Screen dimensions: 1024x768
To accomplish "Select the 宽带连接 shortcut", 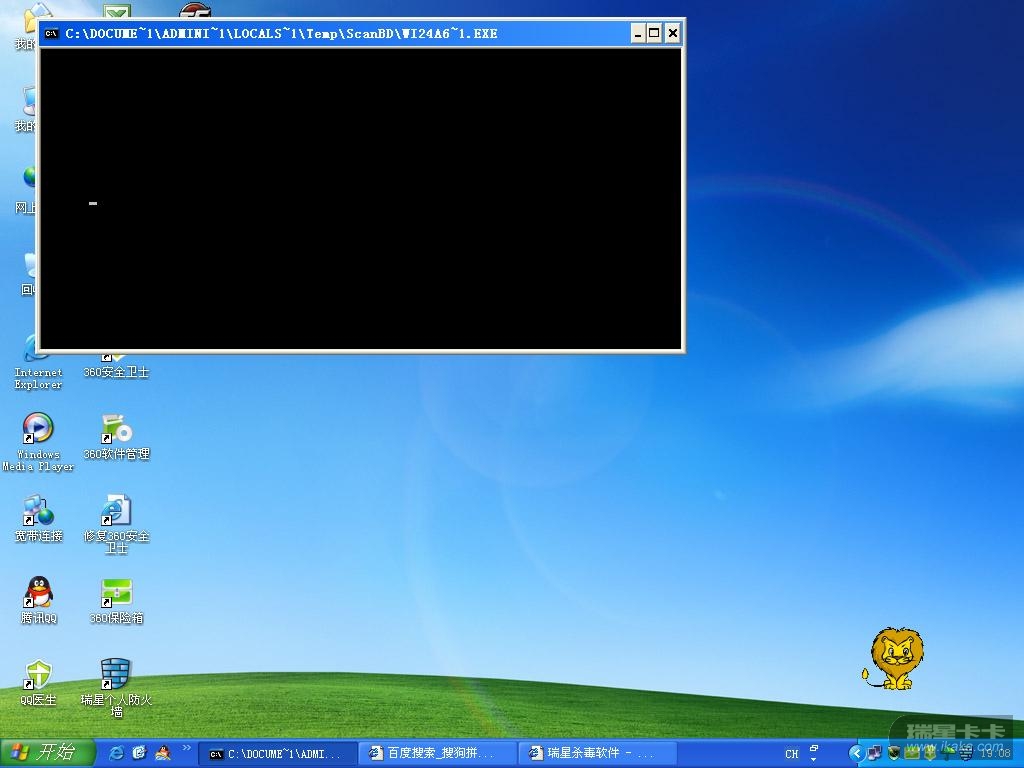I will [x=38, y=519].
